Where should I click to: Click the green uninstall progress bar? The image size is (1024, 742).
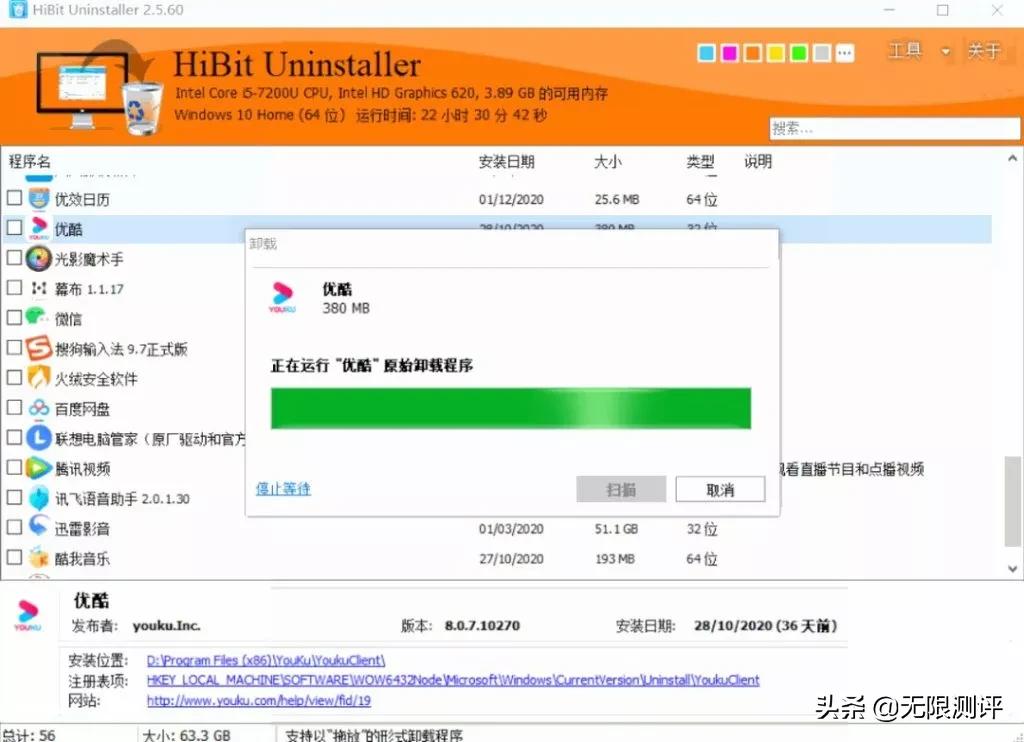click(511, 408)
